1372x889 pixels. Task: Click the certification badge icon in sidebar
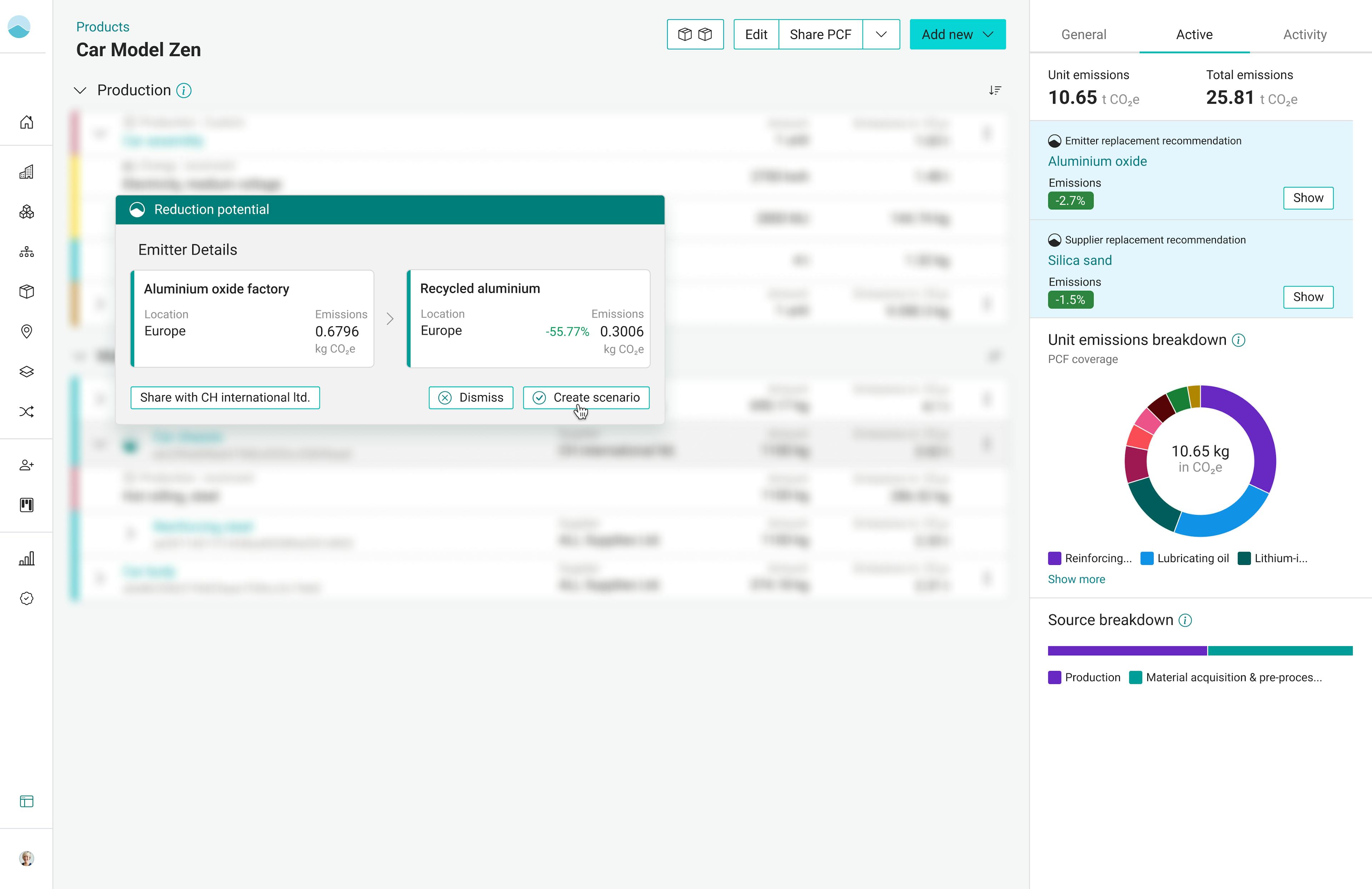pyautogui.click(x=26, y=598)
